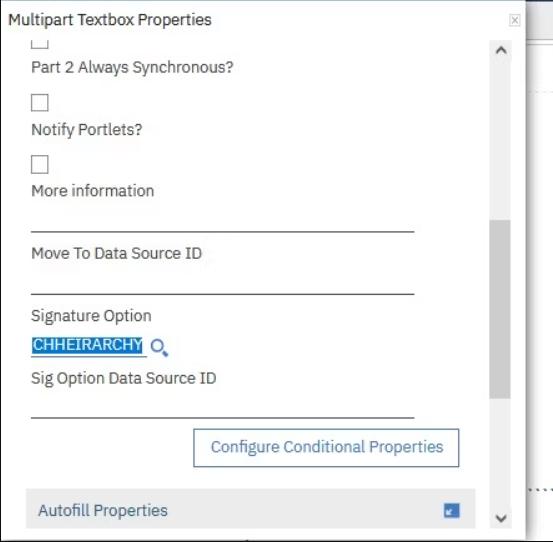553x542 pixels.
Task: Open Configure Conditional Properties
Action: pos(326,448)
